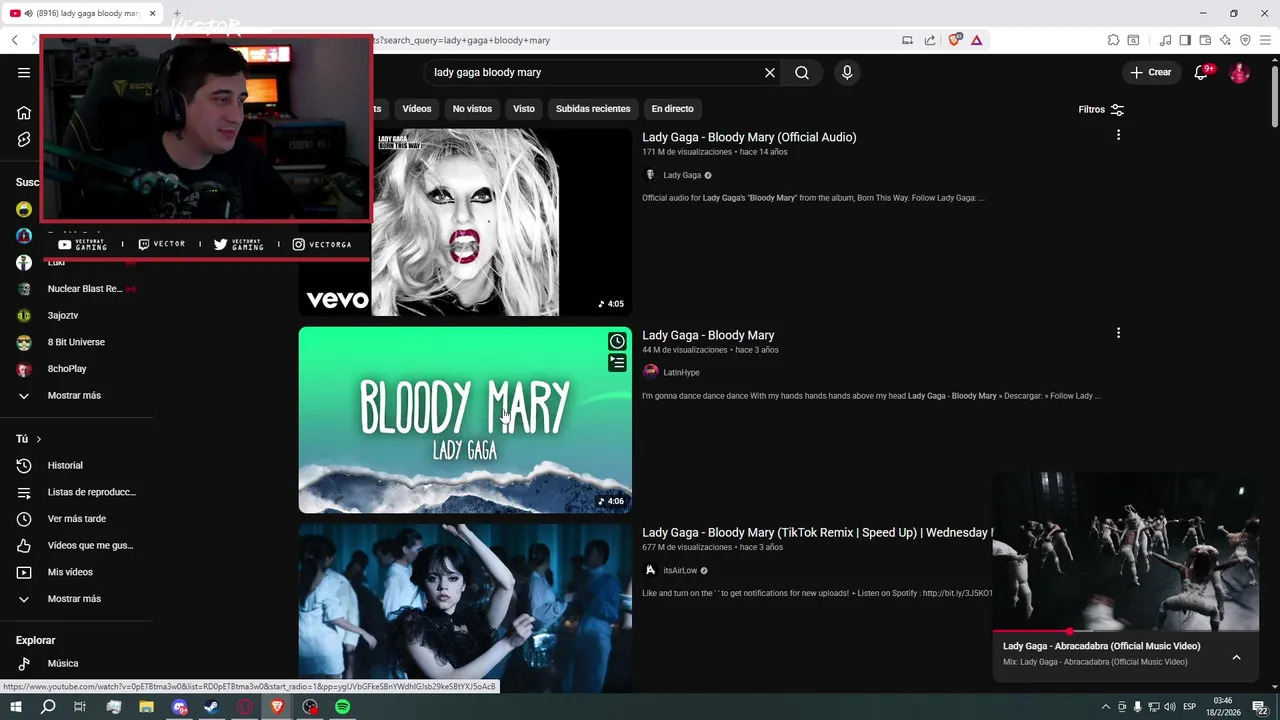Open the Brave playlist music note icon
The height and width of the screenshot is (720, 1280).
click(1165, 40)
